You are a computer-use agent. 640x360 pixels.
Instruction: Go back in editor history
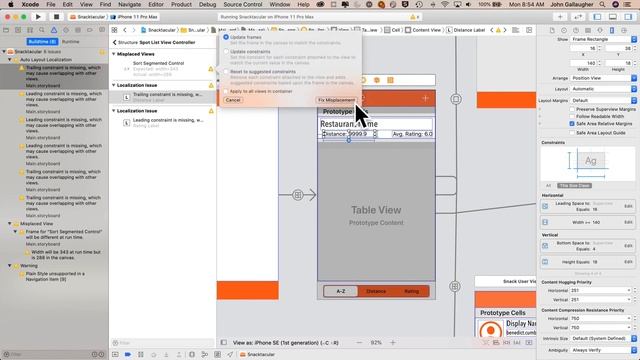(124, 30)
